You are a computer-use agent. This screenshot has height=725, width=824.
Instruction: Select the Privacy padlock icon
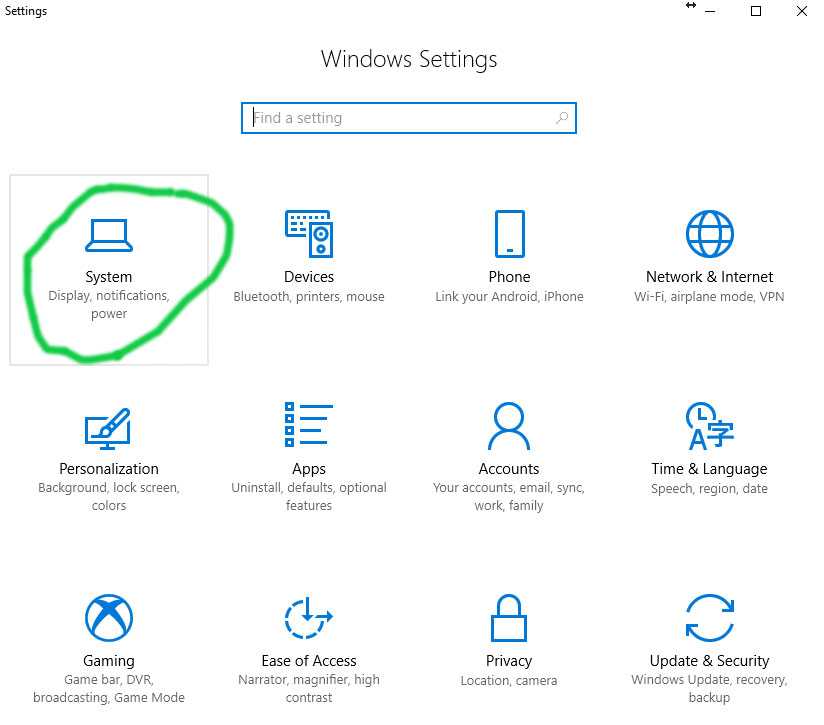point(509,618)
